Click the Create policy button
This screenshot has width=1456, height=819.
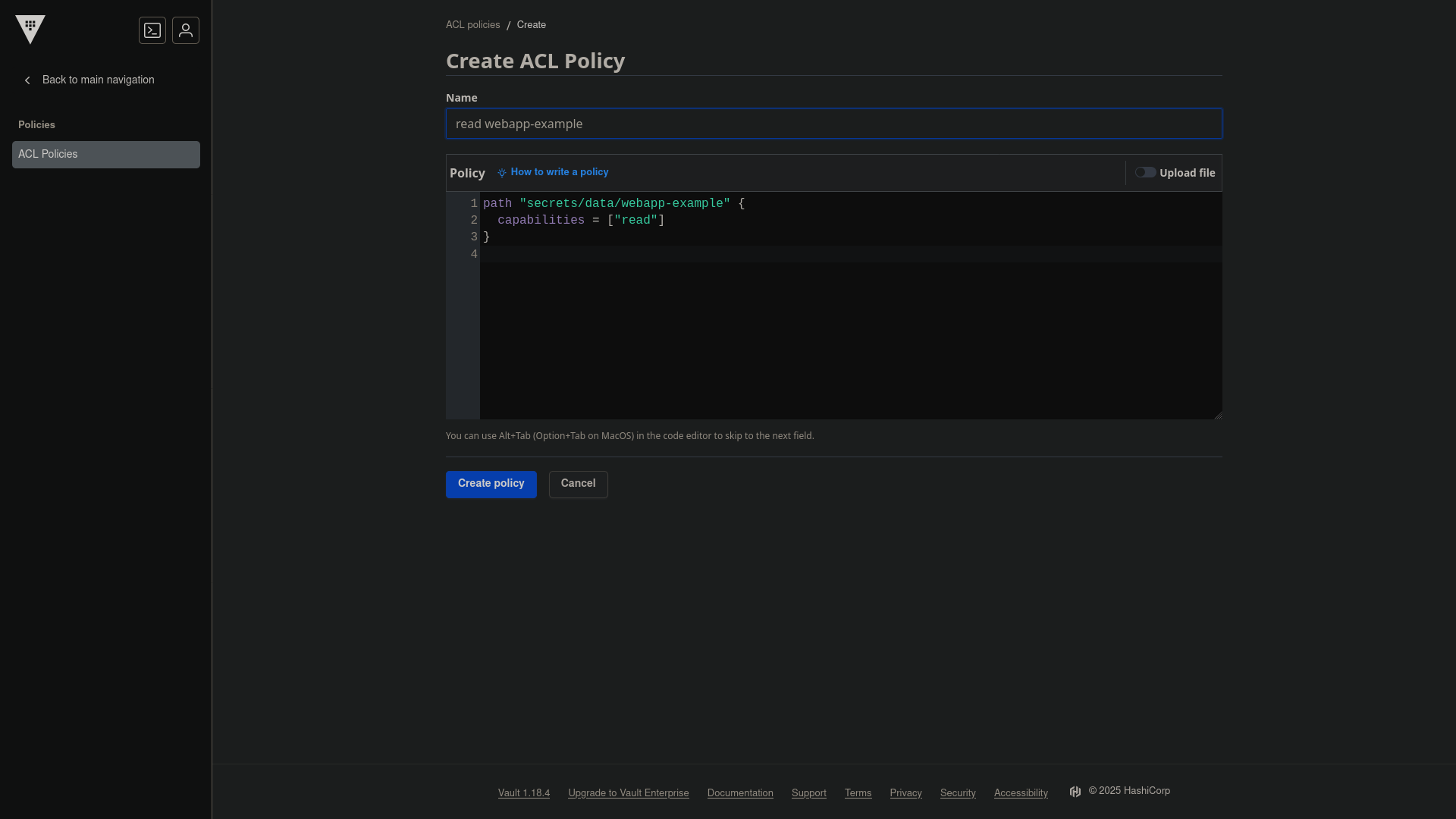[x=491, y=484]
